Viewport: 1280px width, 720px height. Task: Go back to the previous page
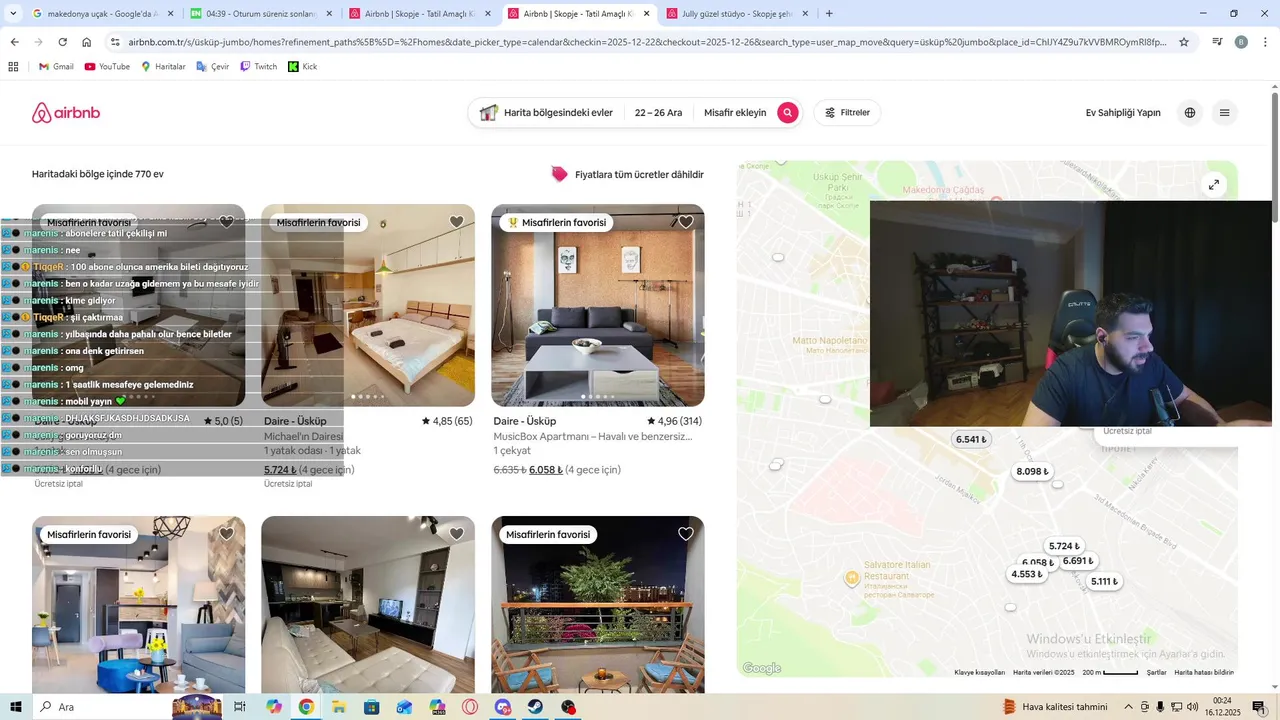point(14,42)
